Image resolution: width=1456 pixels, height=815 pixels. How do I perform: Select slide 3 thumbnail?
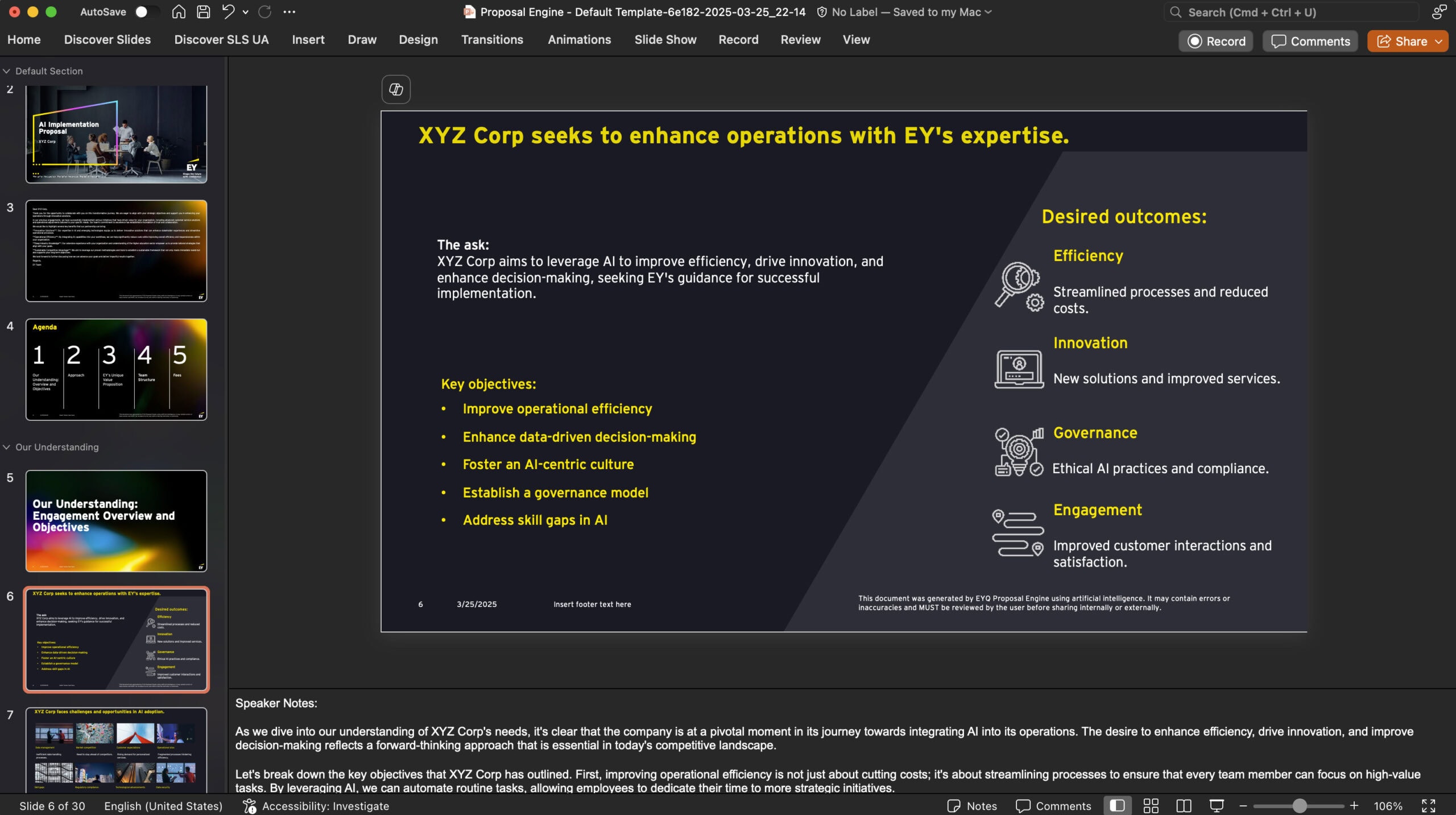[116, 251]
